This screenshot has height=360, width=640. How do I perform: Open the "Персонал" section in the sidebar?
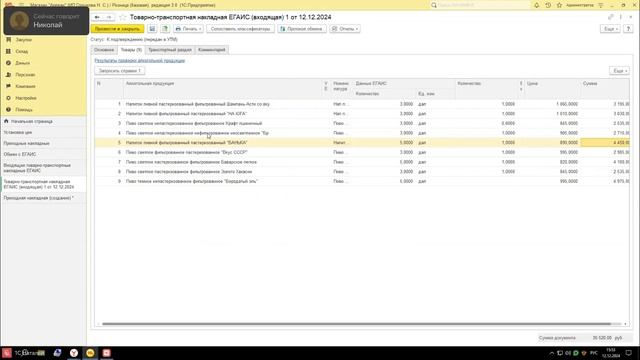click(25, 75)
